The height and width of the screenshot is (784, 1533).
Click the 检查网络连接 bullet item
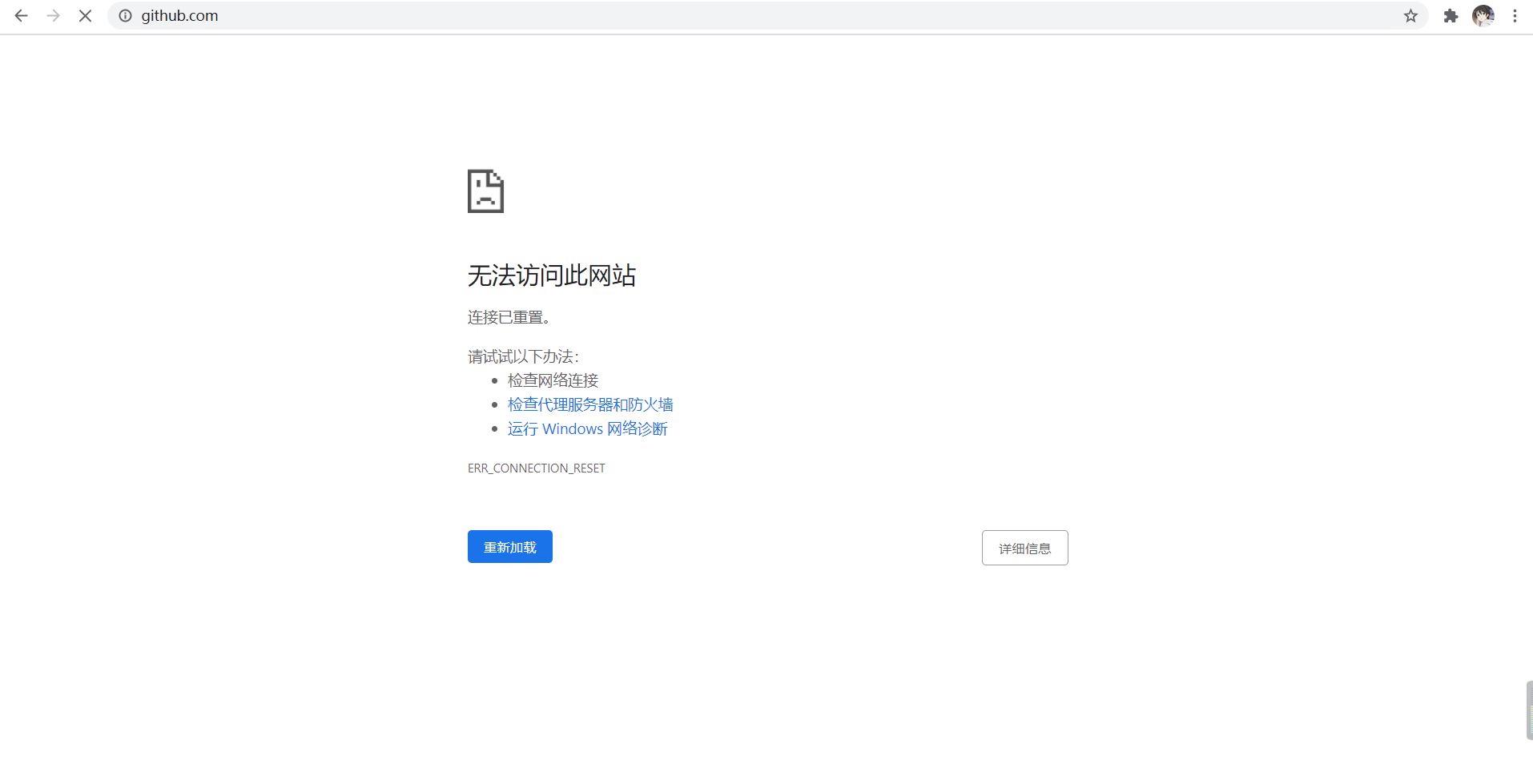click(x=553, y=380)
